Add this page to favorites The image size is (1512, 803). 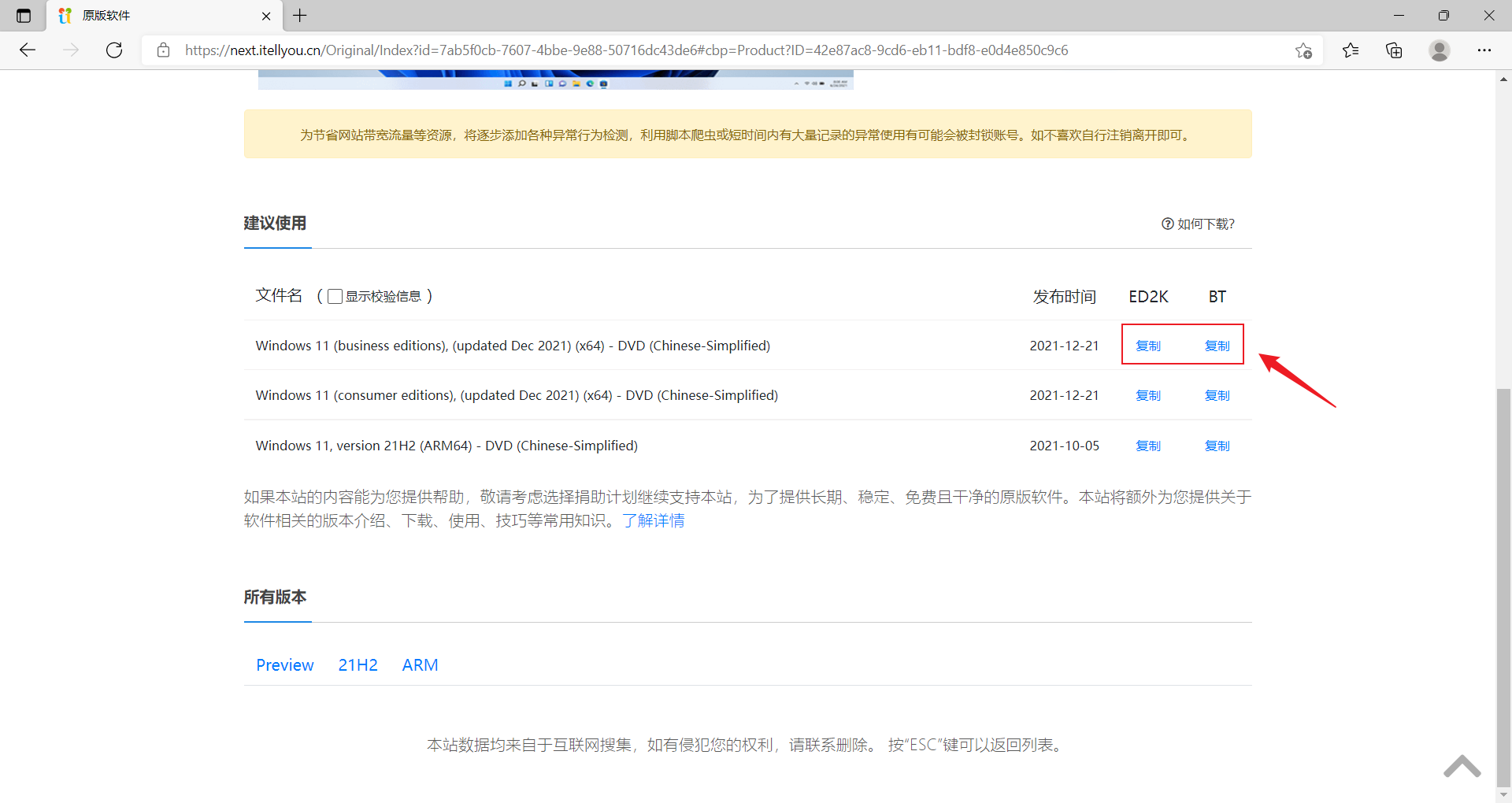(1303, 50)
